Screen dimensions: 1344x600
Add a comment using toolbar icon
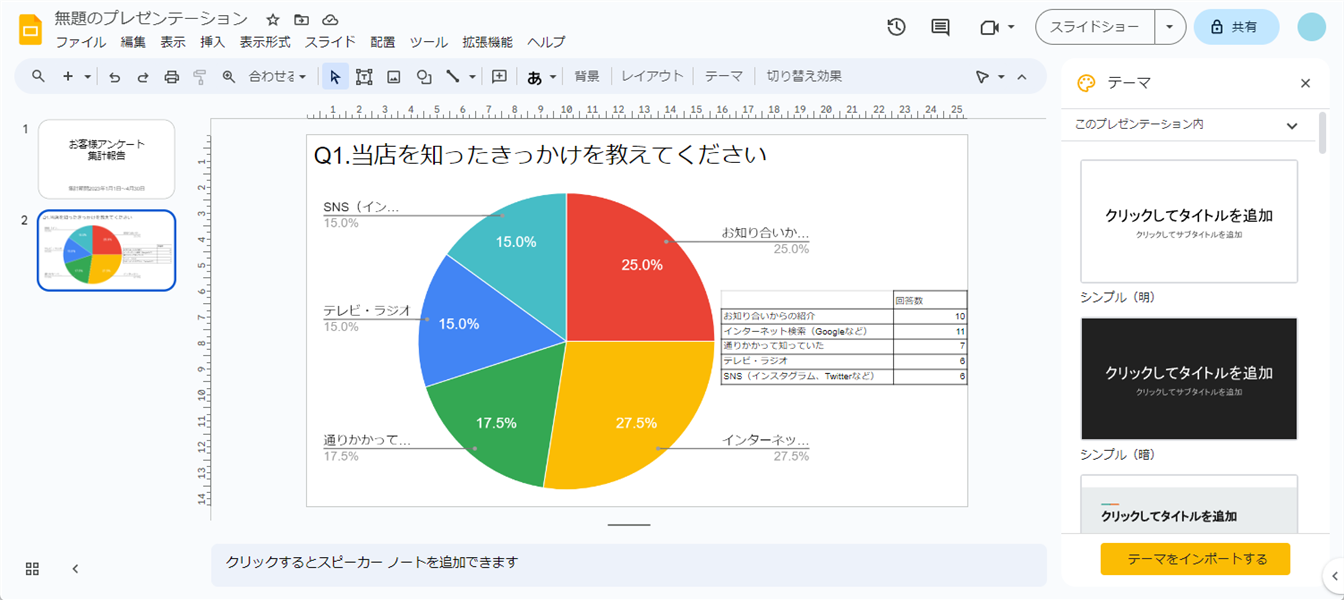tap(500, 77)
